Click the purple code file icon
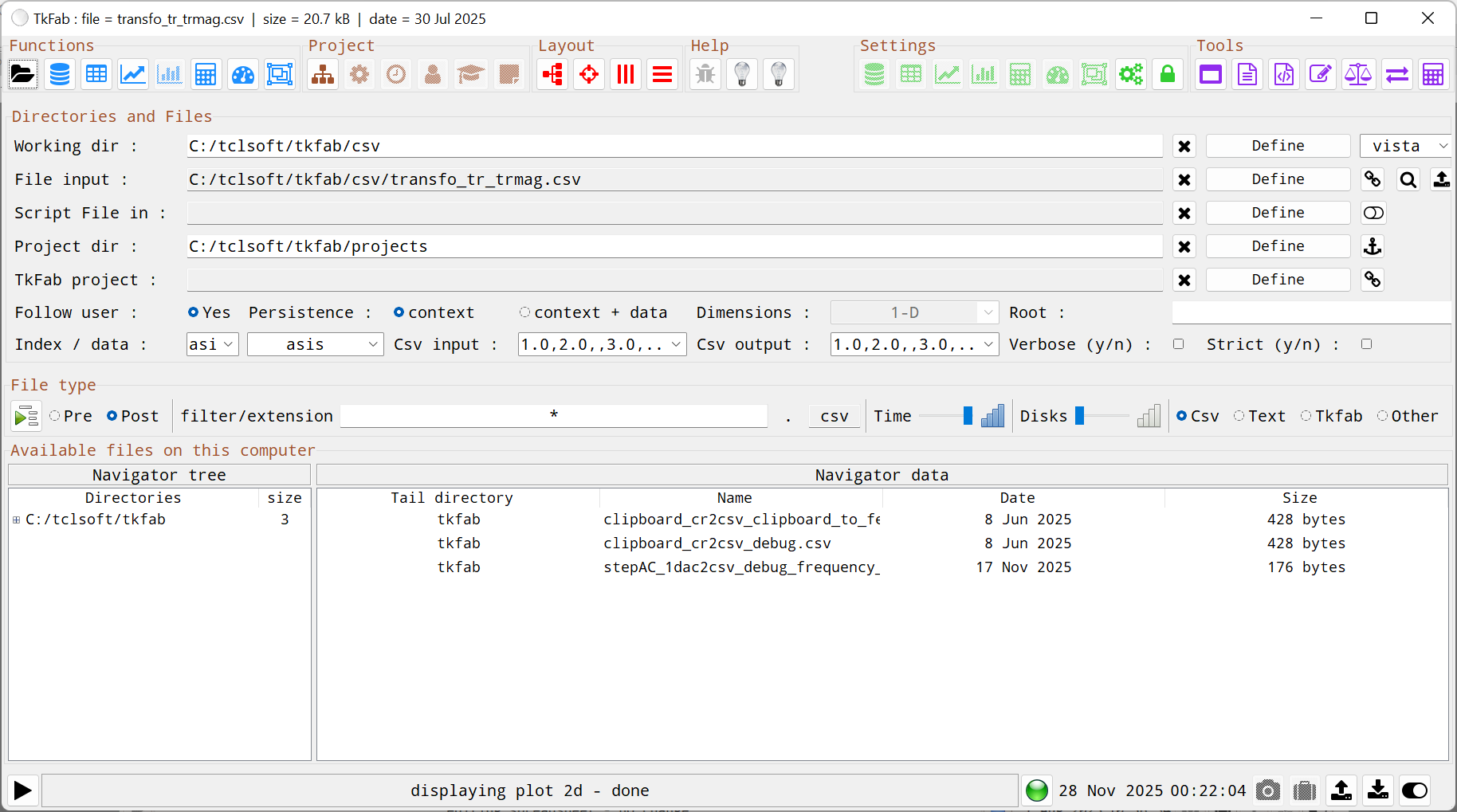 (1284, 75)
